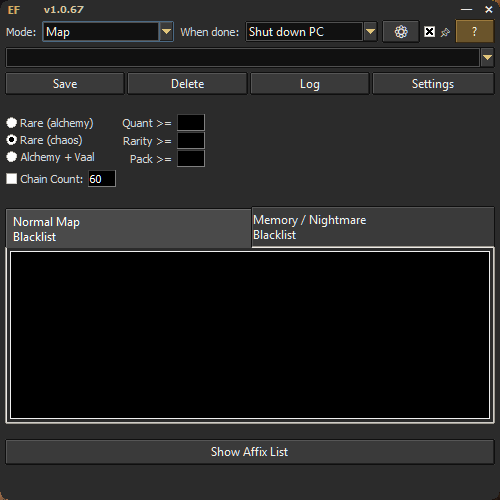Select Rare (chaos) radio option
This screenshot has width=500, height=500.
click(44, 140)
